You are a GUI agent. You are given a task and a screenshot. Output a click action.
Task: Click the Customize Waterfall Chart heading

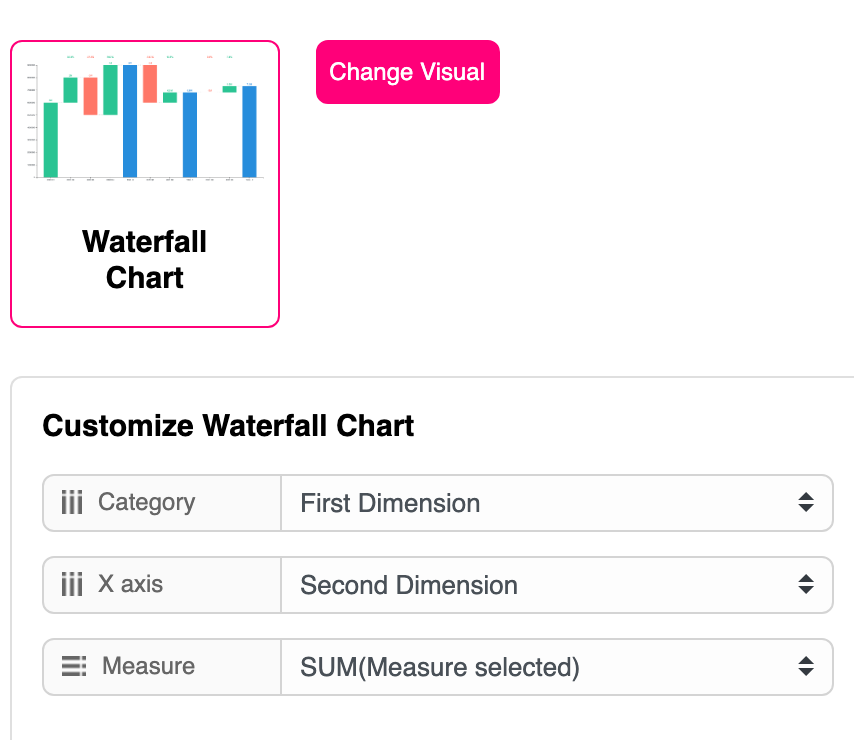[228, 426]
